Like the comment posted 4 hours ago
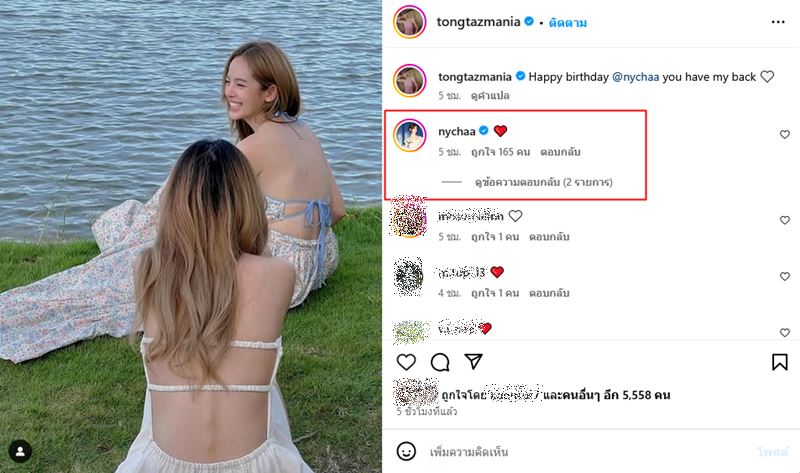Screen dimensions: 800x473 click(784, 274)
